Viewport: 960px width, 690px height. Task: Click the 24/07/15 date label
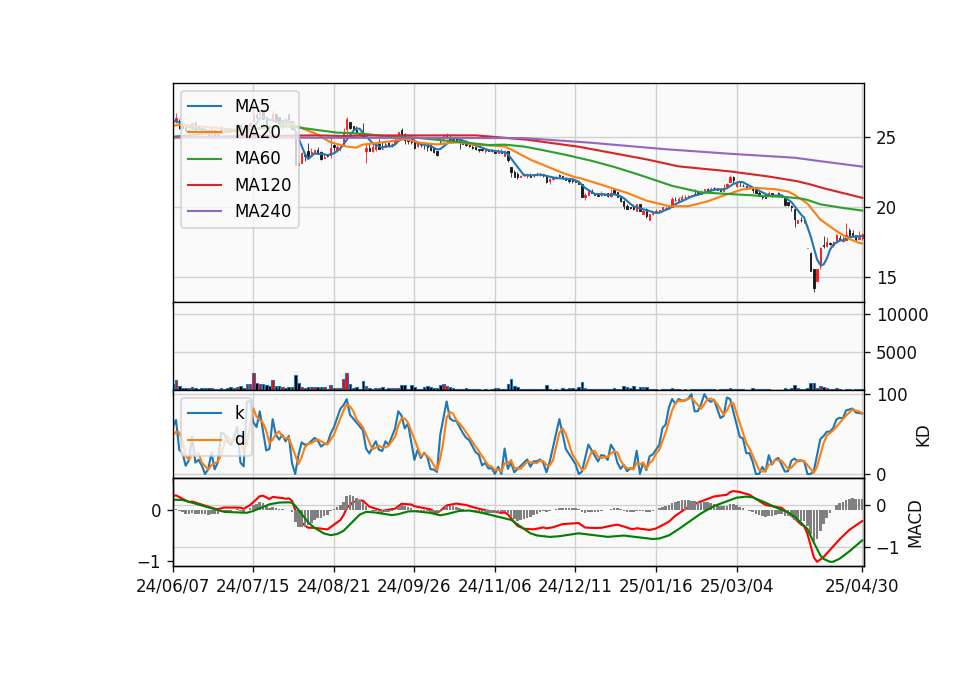click(253, 586)
